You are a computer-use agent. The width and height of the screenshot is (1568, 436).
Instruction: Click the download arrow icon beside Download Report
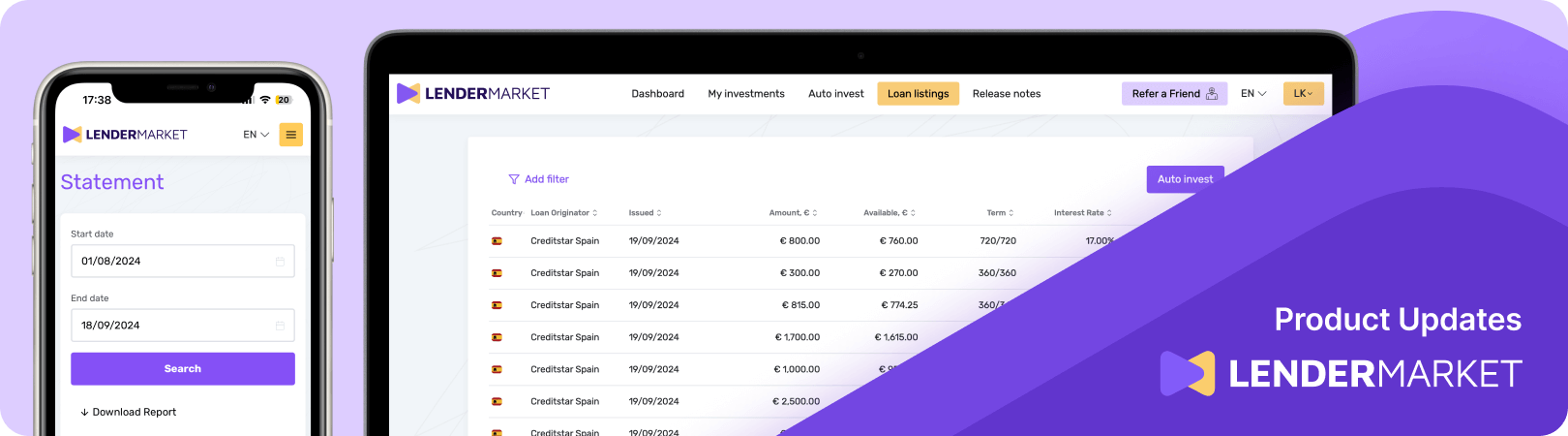(x=84, y=413)
